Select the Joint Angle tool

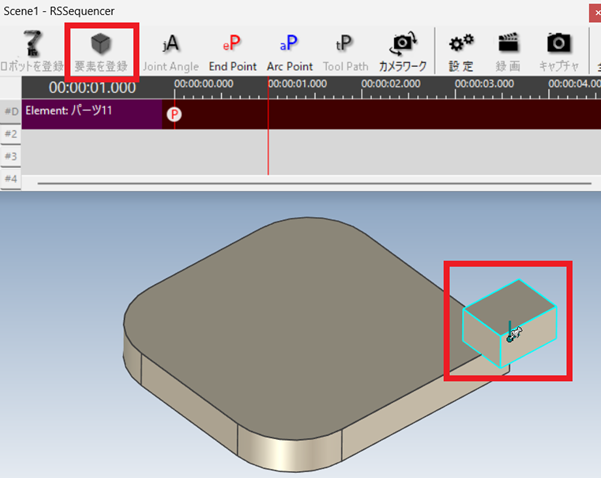point(170,50)
